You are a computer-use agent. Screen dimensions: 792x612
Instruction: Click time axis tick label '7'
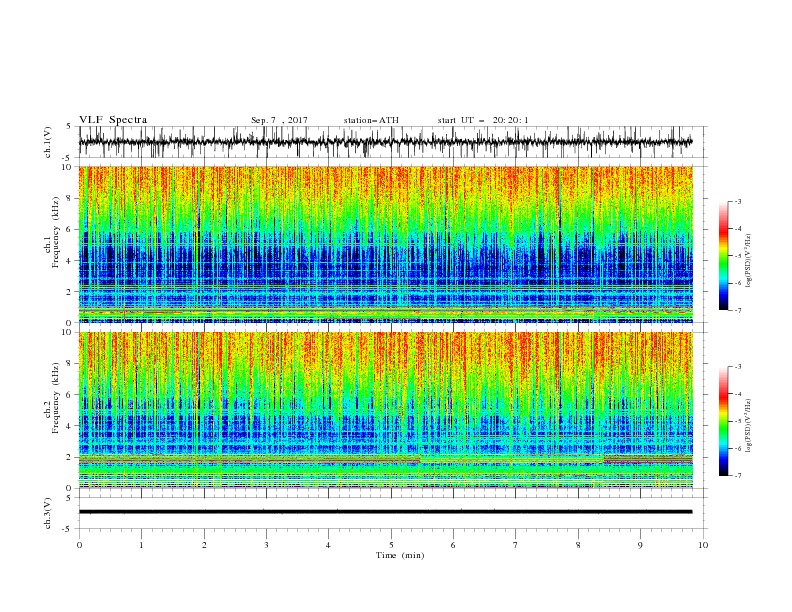(516, 545)
